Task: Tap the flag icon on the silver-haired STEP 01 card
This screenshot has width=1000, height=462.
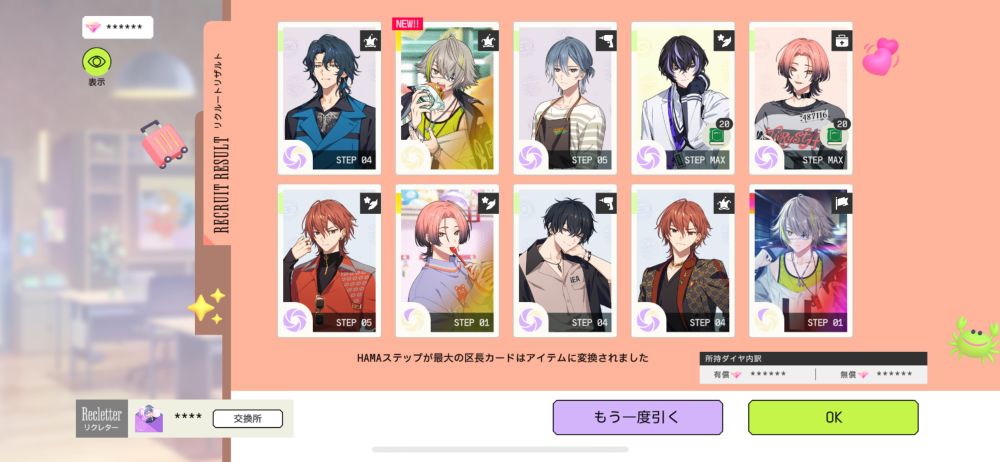Action: click(841, 204)
